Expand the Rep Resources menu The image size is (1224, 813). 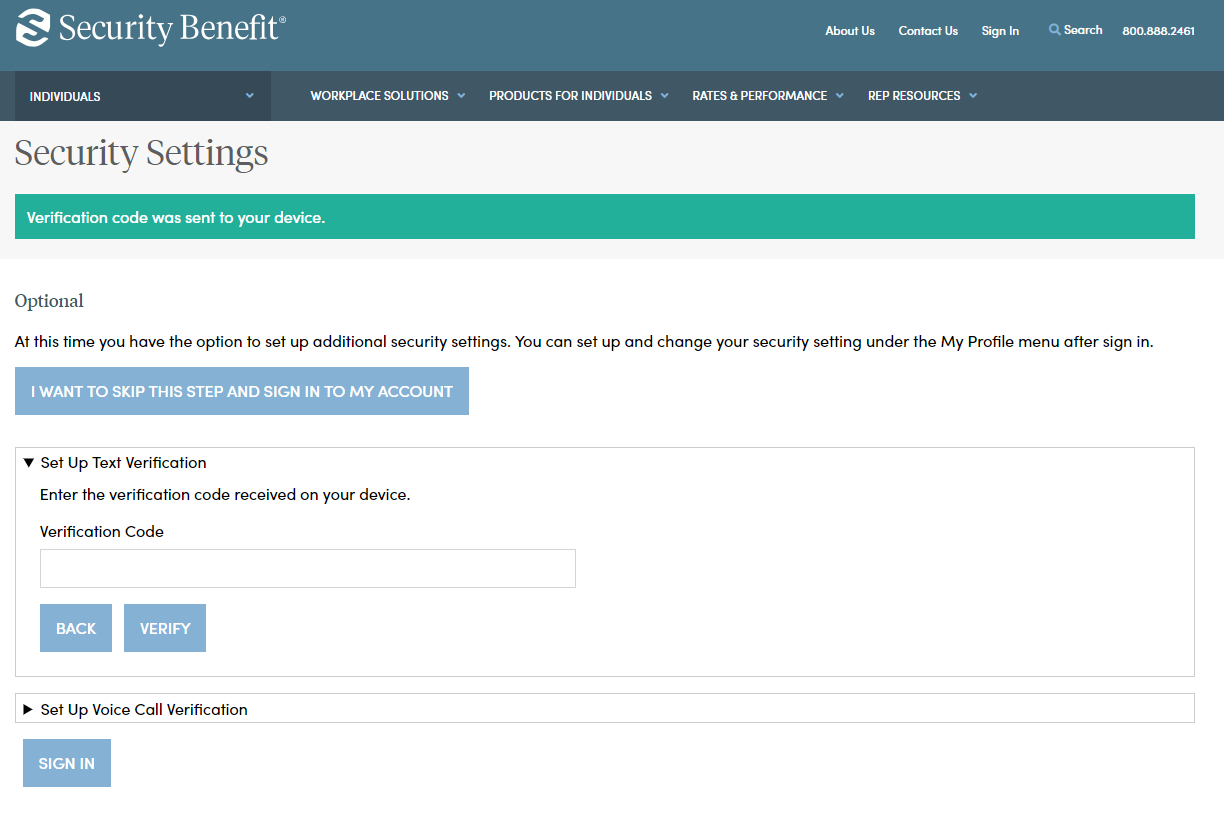click(x=923, y=96)
